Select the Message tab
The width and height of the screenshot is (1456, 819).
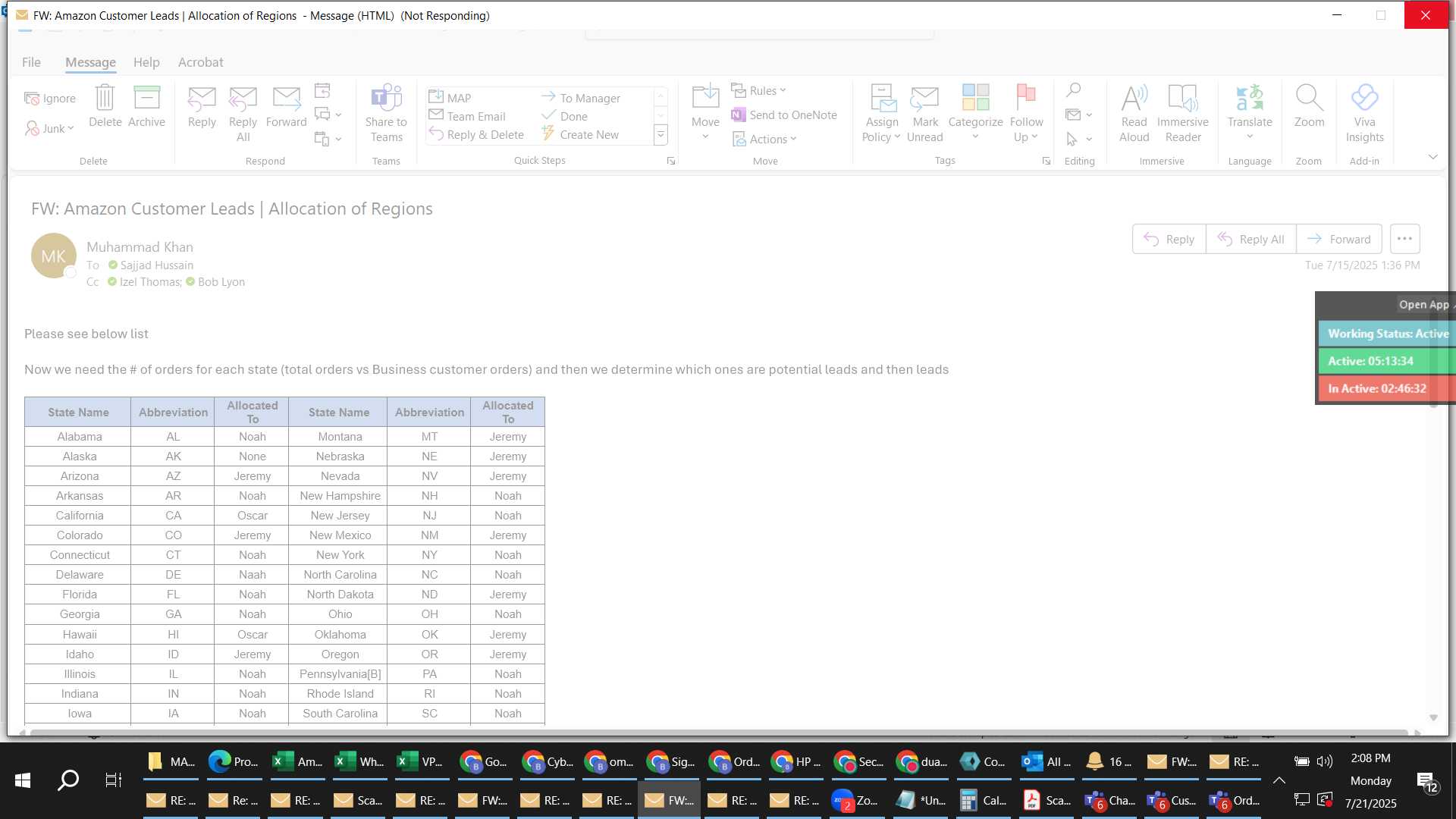(90, 62)
